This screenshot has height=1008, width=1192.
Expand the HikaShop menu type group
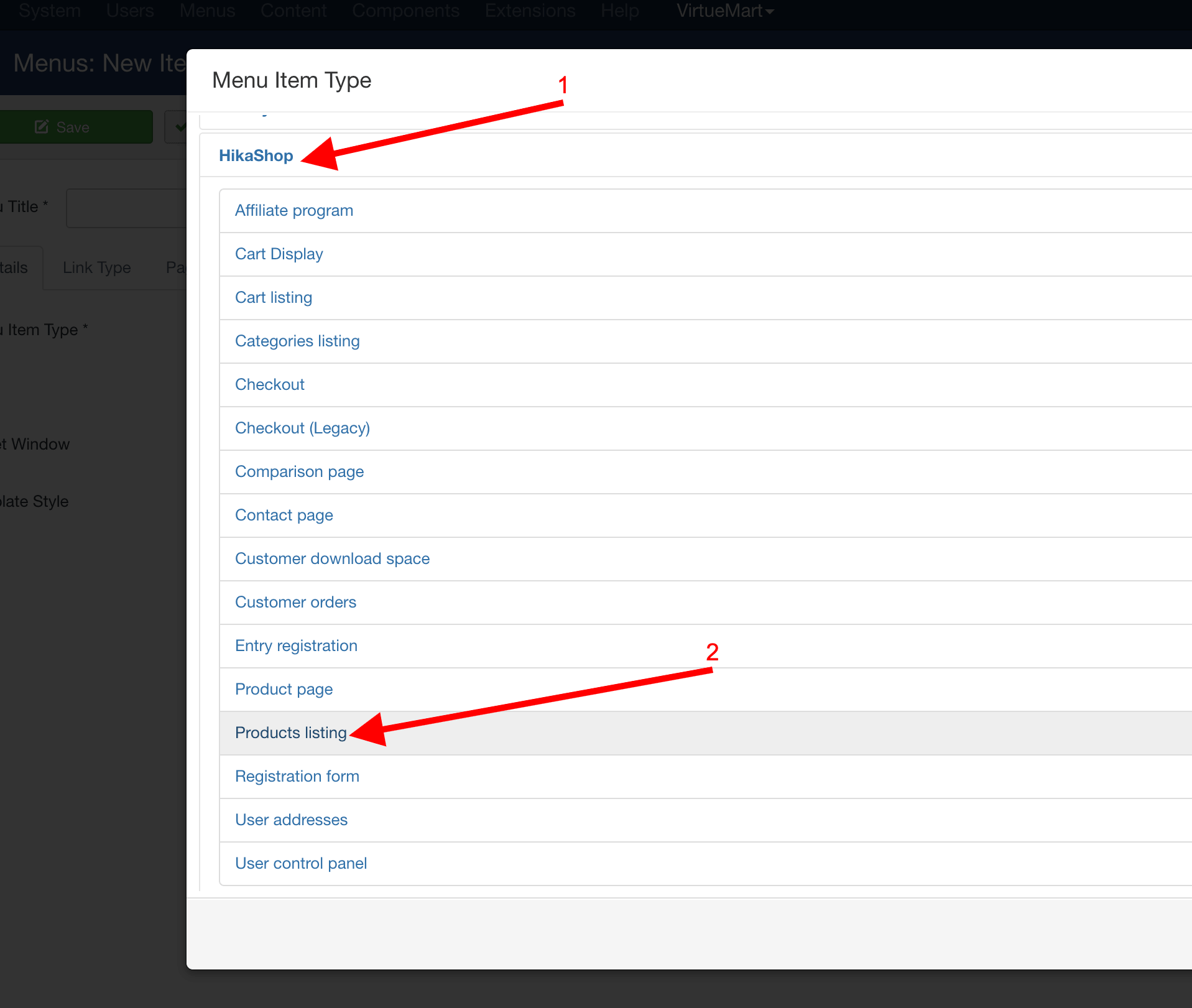[256, 155]
